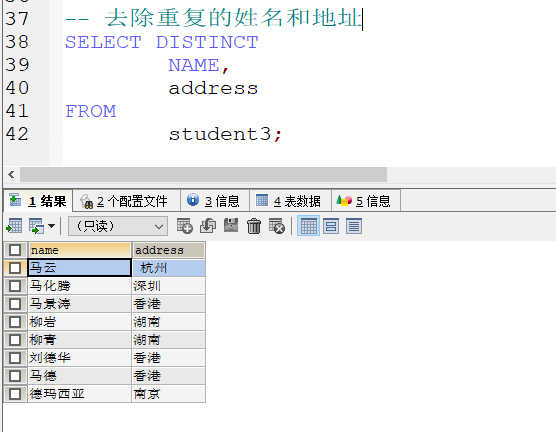This screenshot has height=432, width=556.
Task: Open the dropdown arrow beside copy result icon
Action: pos(51,226)
